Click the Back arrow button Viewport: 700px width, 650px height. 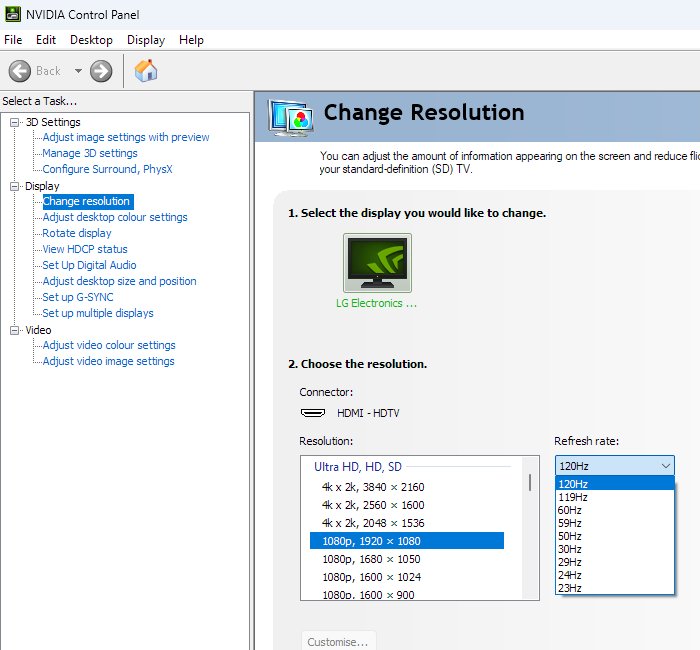point(20,71)
